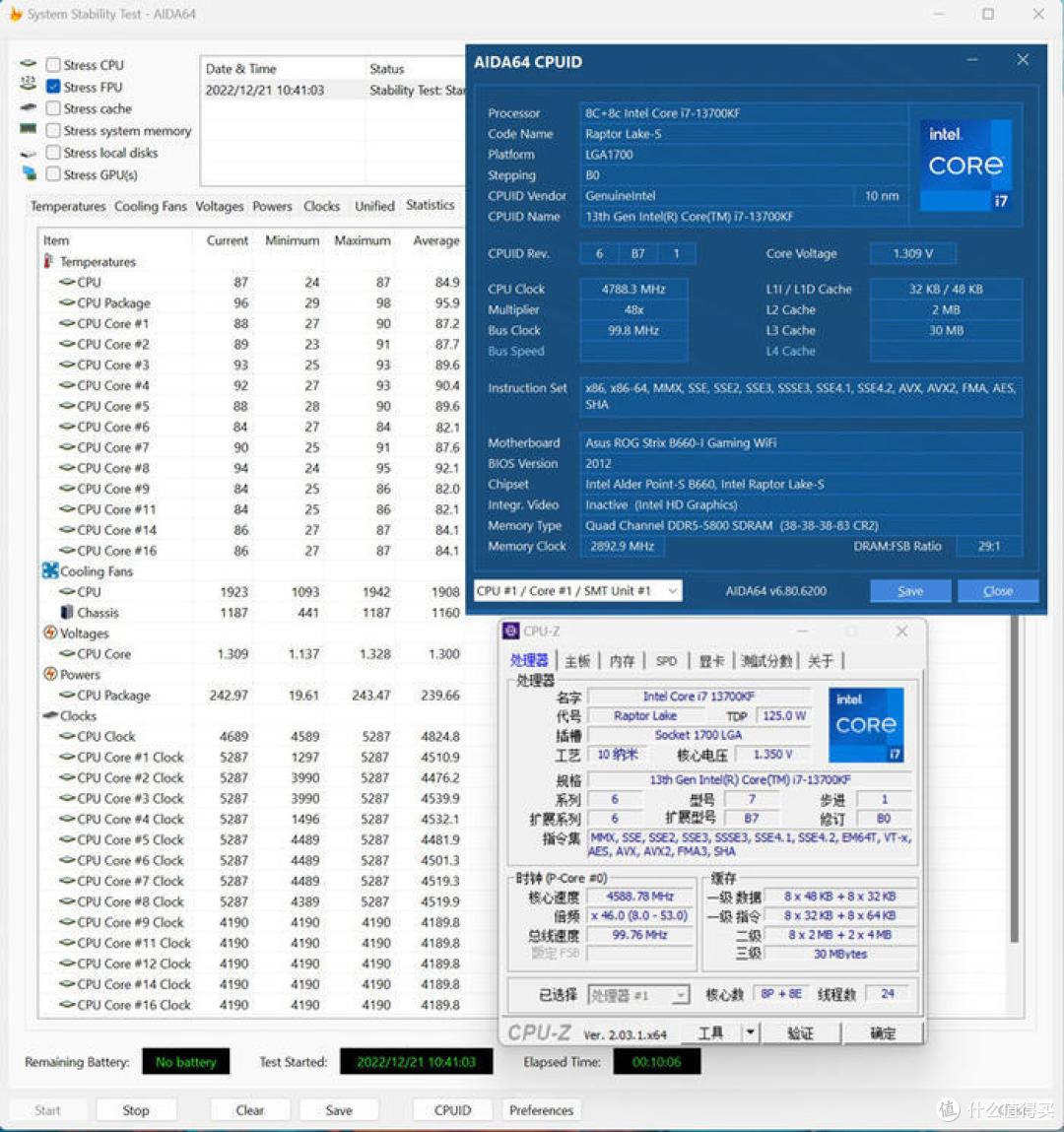Screen dimensions: 1064x1132
Task: Select the Statistics tab
Action: [x=431, y=205]
